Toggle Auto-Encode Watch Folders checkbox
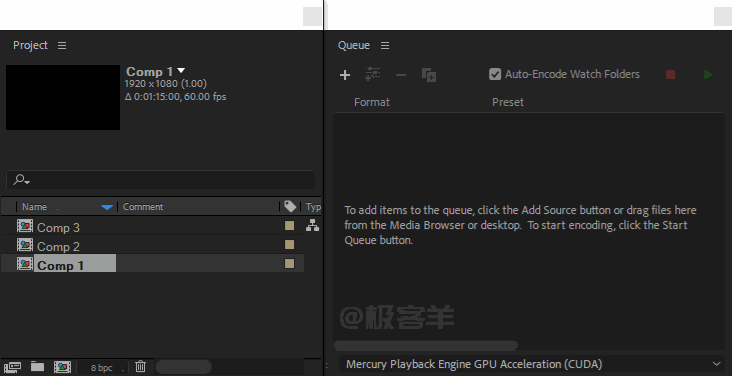Viewport: 732px width, 376px height. click(495, 74)
